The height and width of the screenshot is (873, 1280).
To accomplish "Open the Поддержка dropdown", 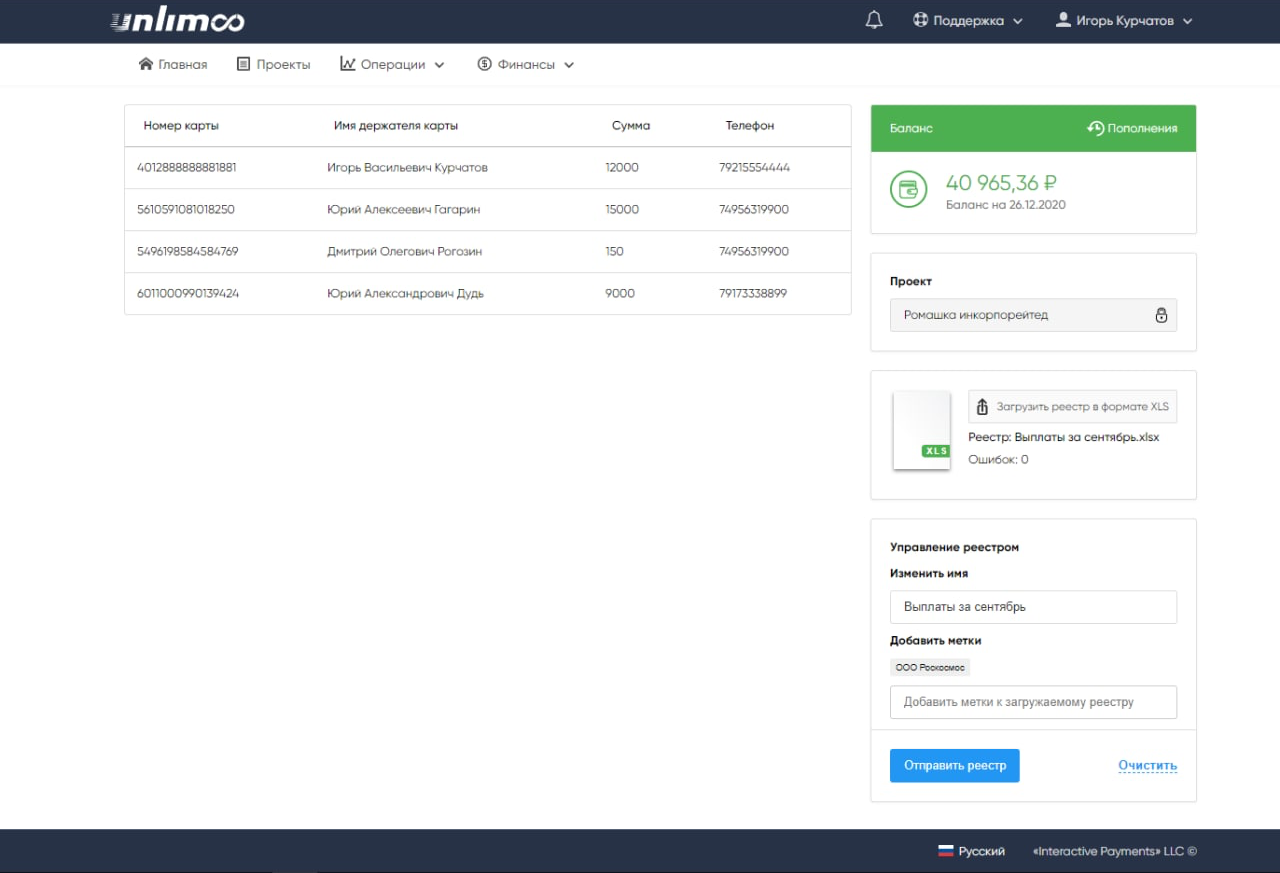I will click(x=967, y=19).
